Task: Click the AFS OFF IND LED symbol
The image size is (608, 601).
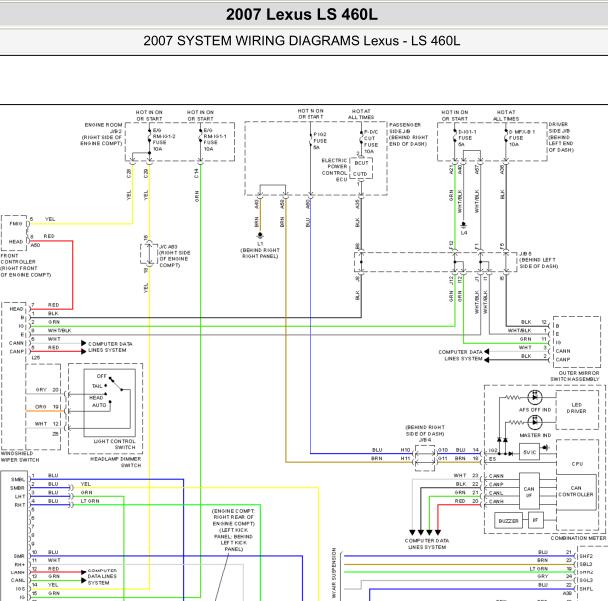Action: click(535, 397)
